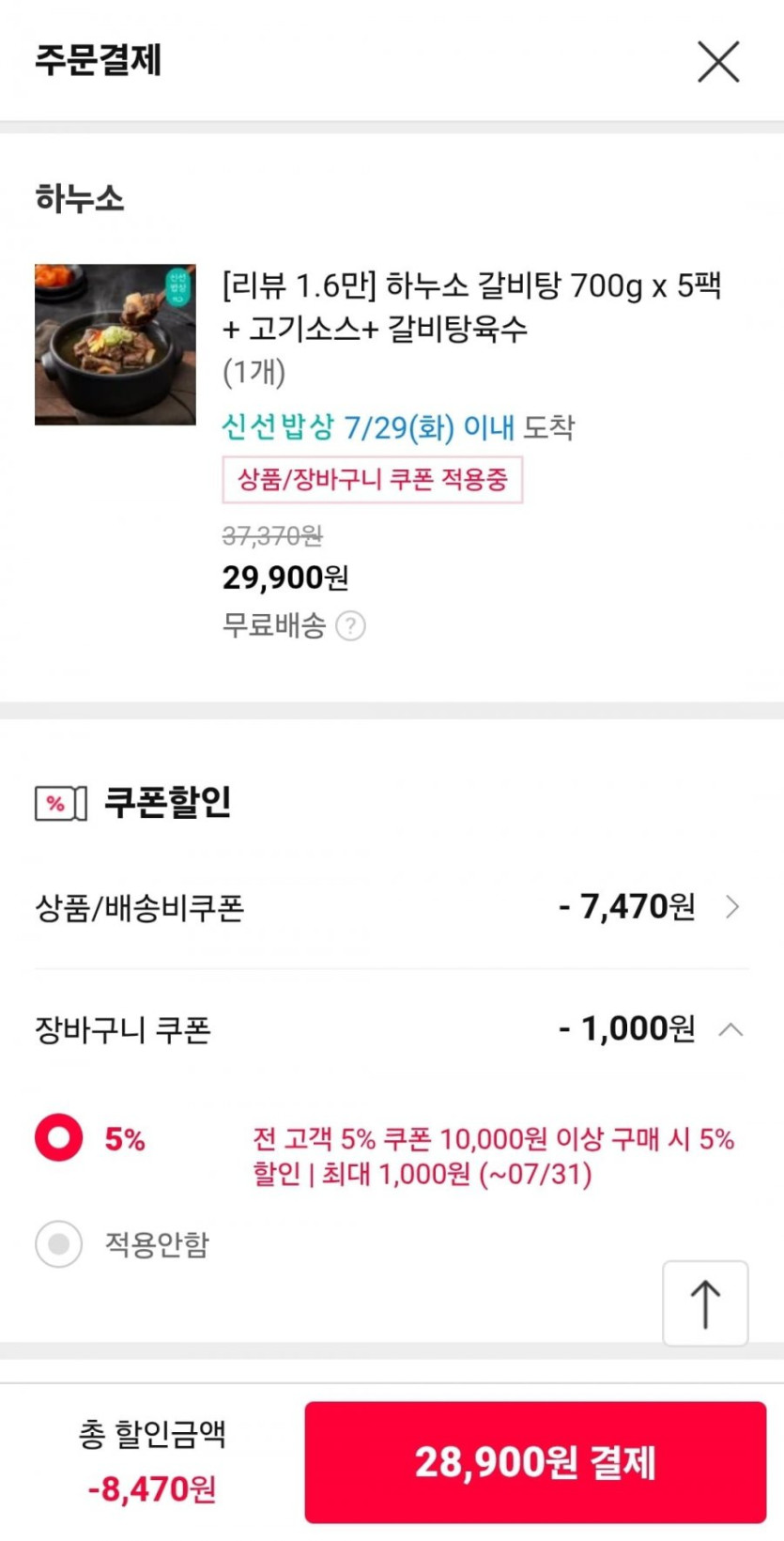Tap the scroll-to-top arrow button
The width and height of the screenshot is (784, 1541).
[x=705, y=1303]
